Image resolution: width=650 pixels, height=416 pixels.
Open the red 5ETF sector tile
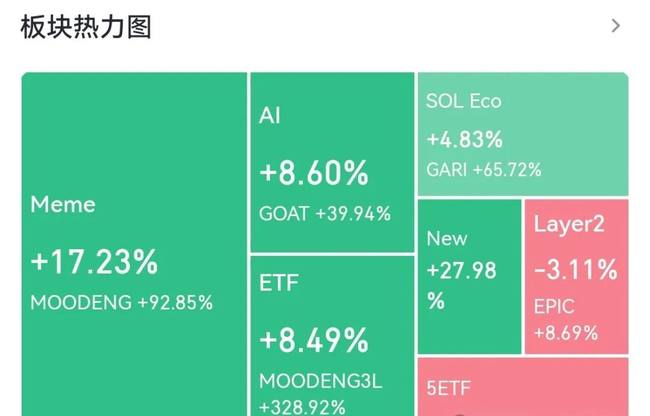pyautogui.click(x=523, y=387)
